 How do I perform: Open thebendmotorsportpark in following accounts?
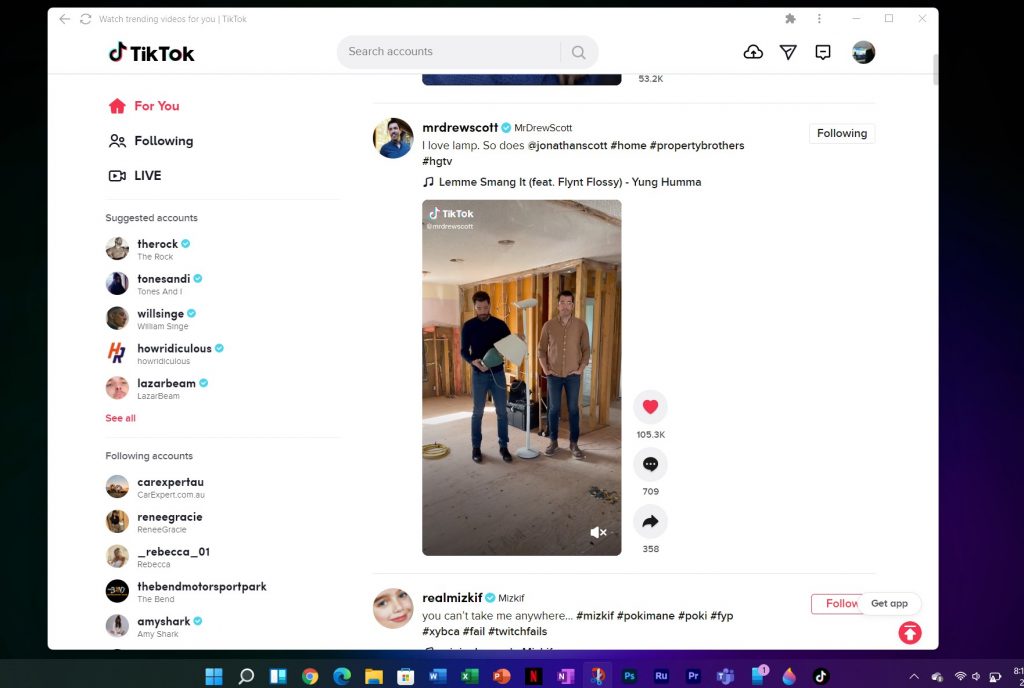[186, 591]
